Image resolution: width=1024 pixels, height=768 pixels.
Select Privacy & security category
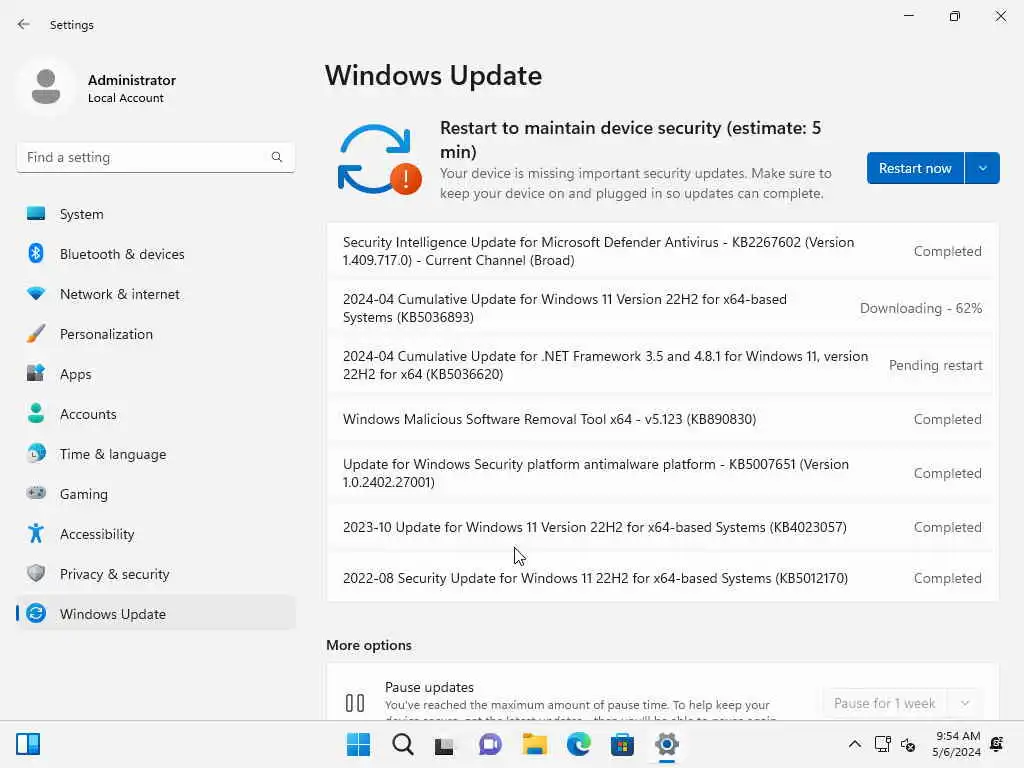(x=155, y=573)
